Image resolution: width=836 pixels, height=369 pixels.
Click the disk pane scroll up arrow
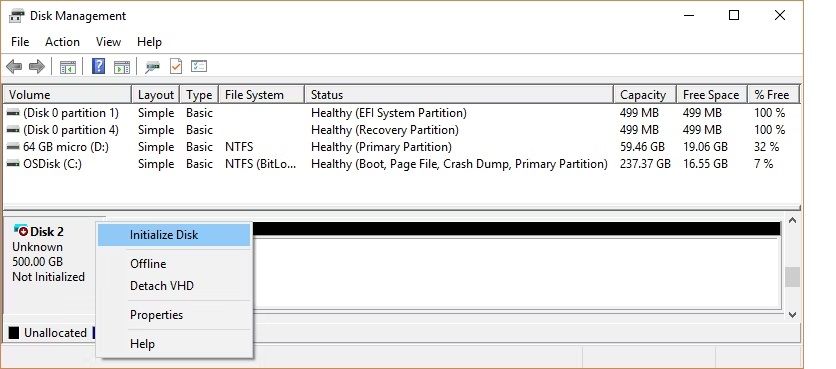click(792, 221)
